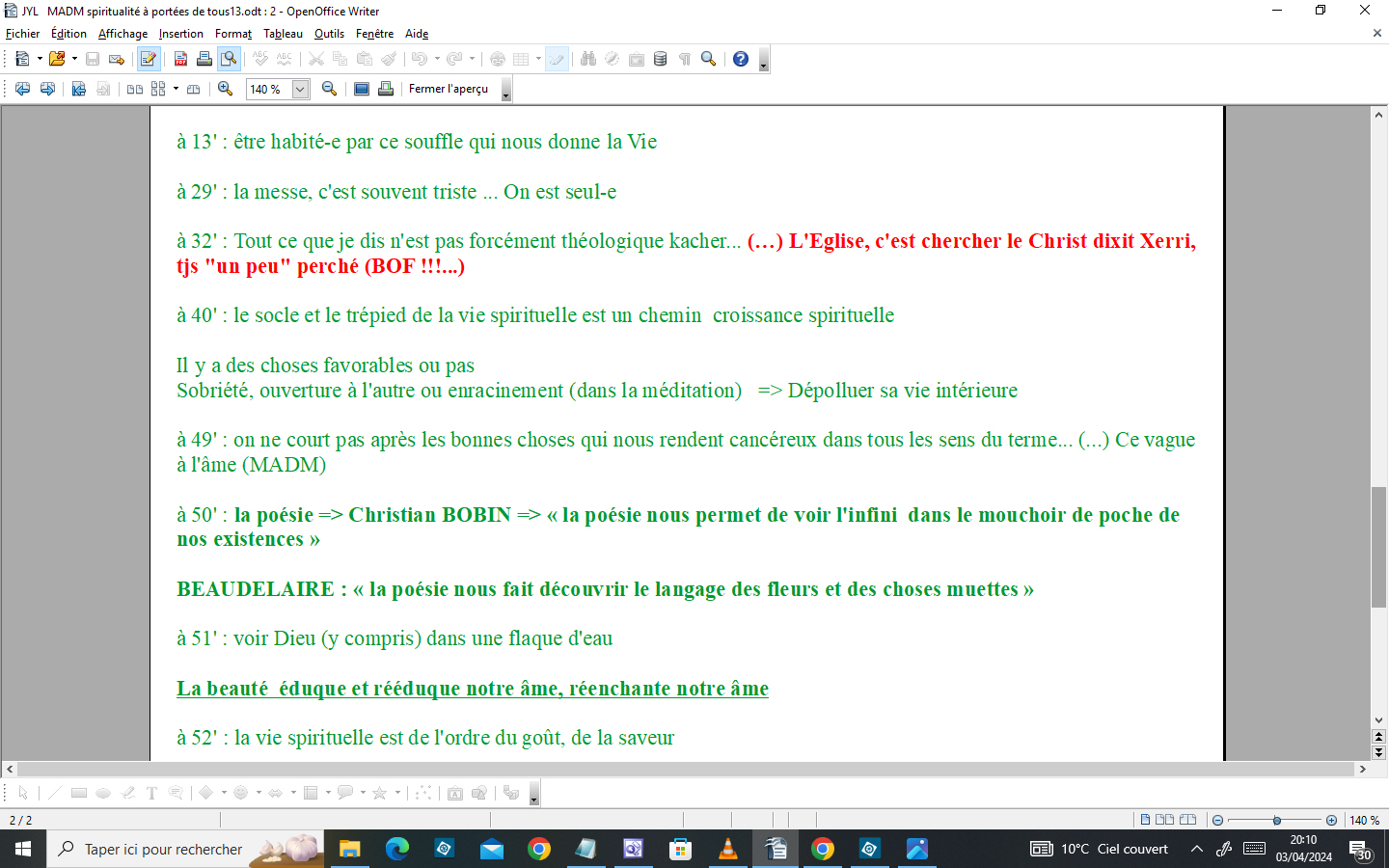This screenshot has width=1389, height=868.
Task: Select book view layout in status bar
Action: click(1187, 820)
